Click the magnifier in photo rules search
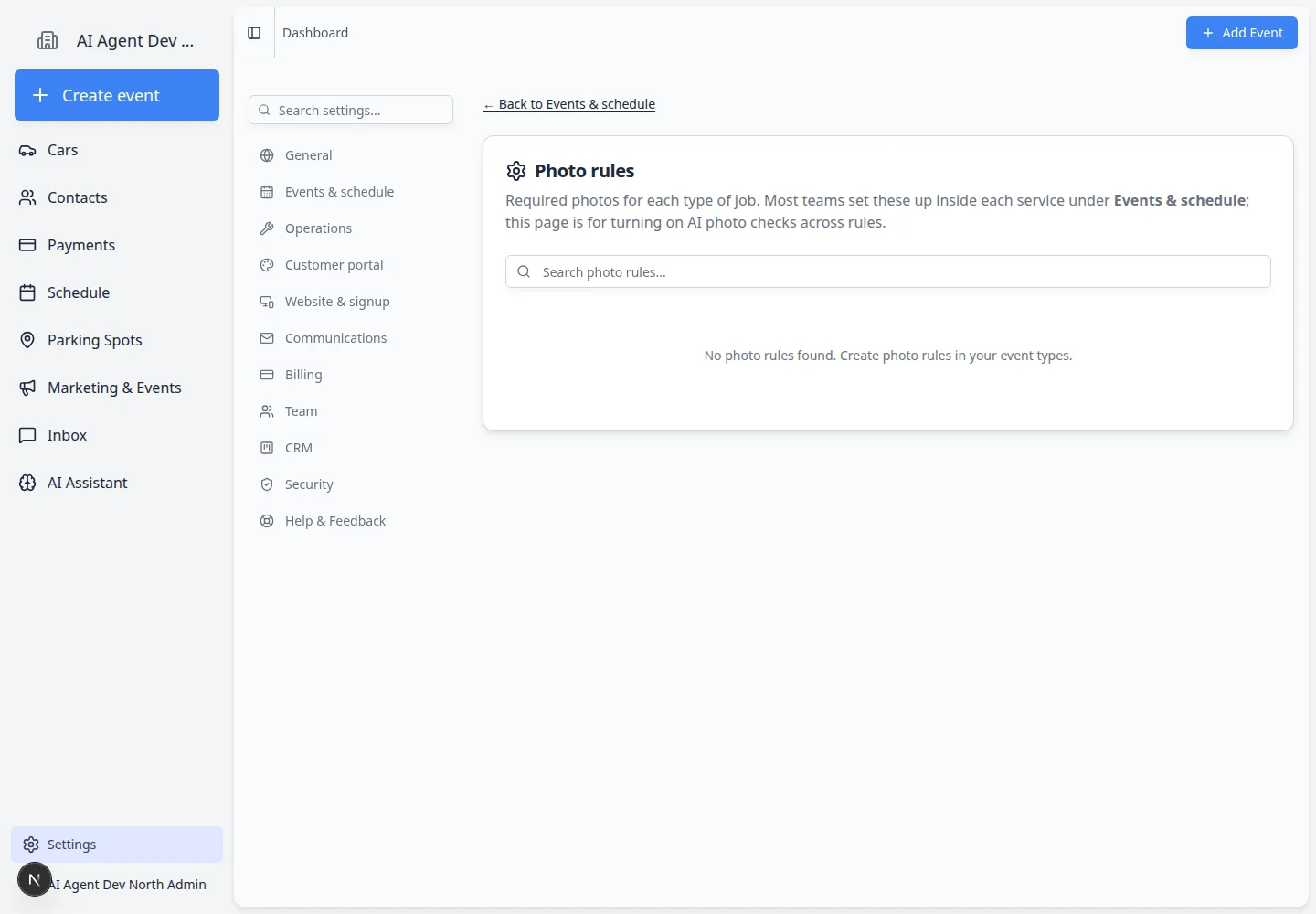The image size is (1316, 914). point(524,271)
